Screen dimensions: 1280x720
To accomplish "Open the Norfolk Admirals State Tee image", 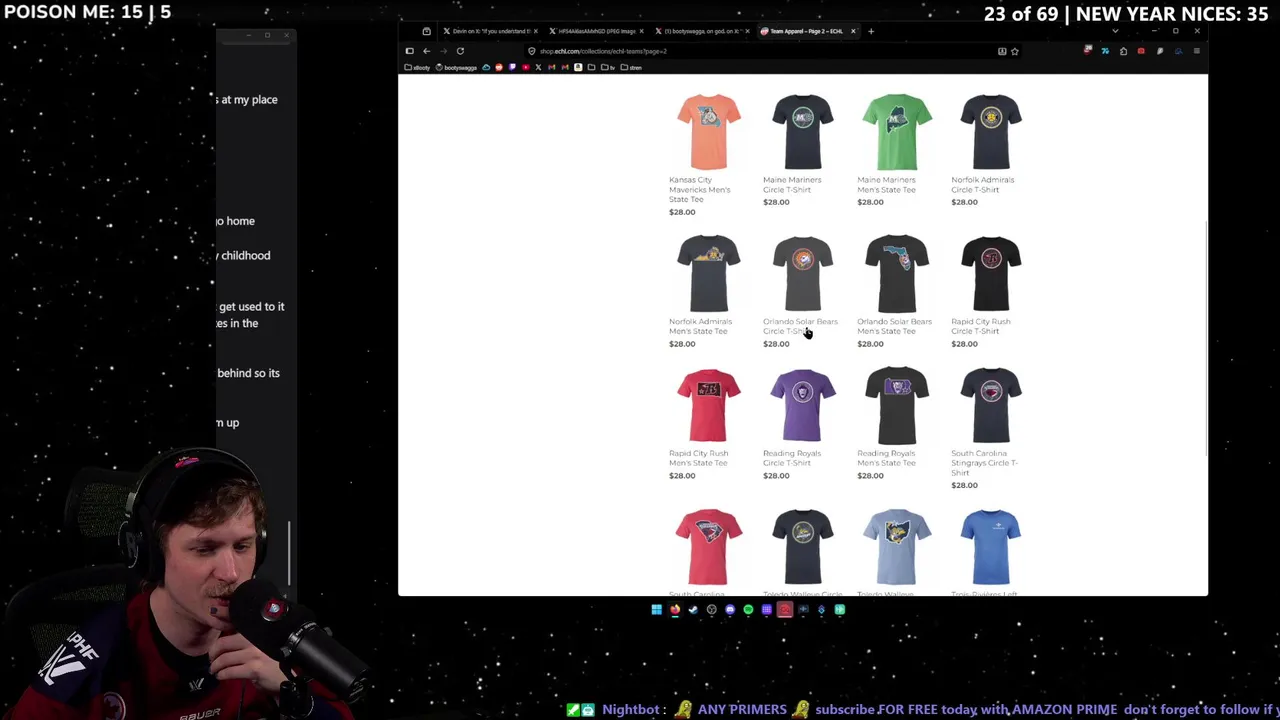I will (x=708, y=273).
